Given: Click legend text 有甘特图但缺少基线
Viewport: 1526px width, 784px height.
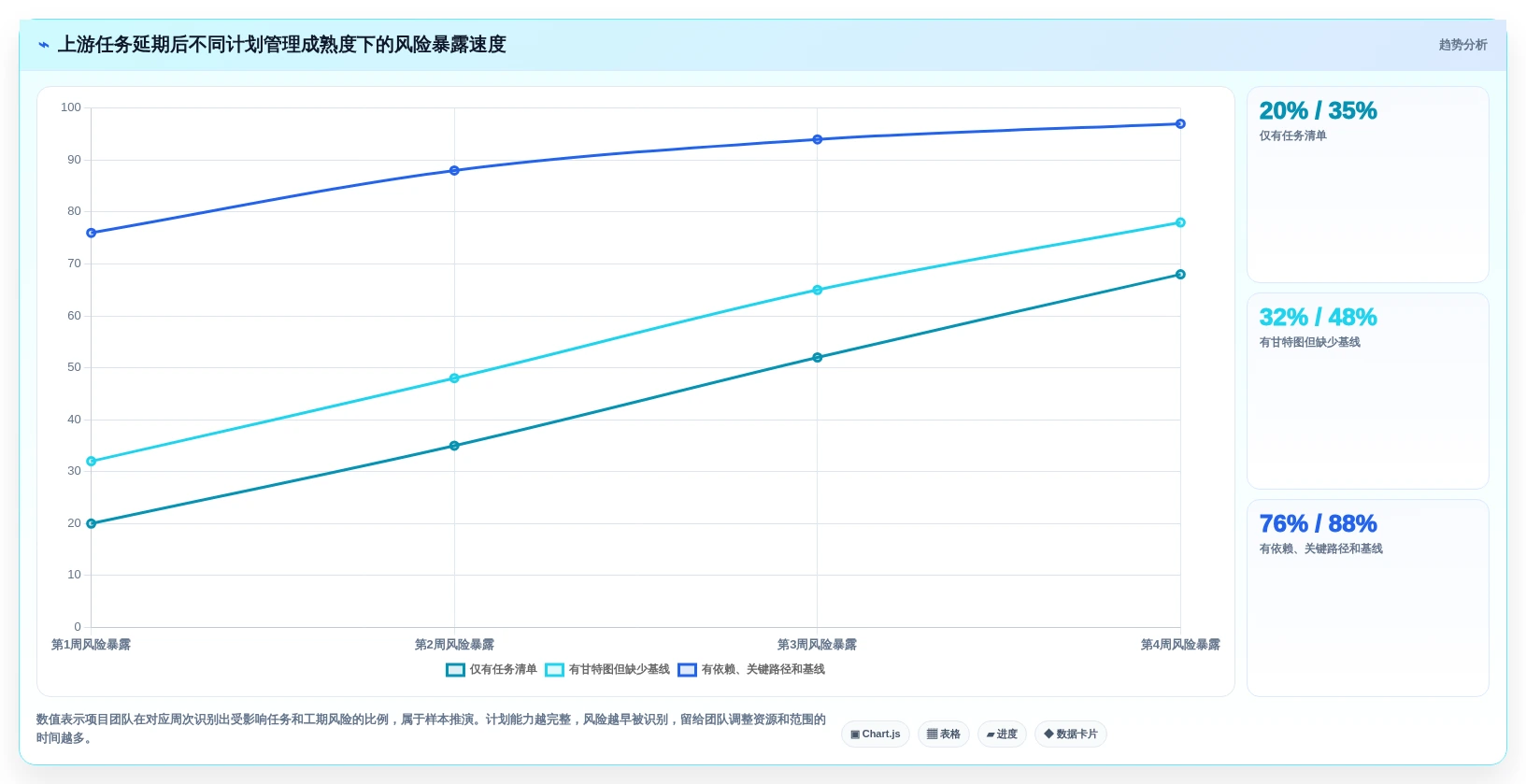Looking at the screenshot, I should (x=620, y=670).
